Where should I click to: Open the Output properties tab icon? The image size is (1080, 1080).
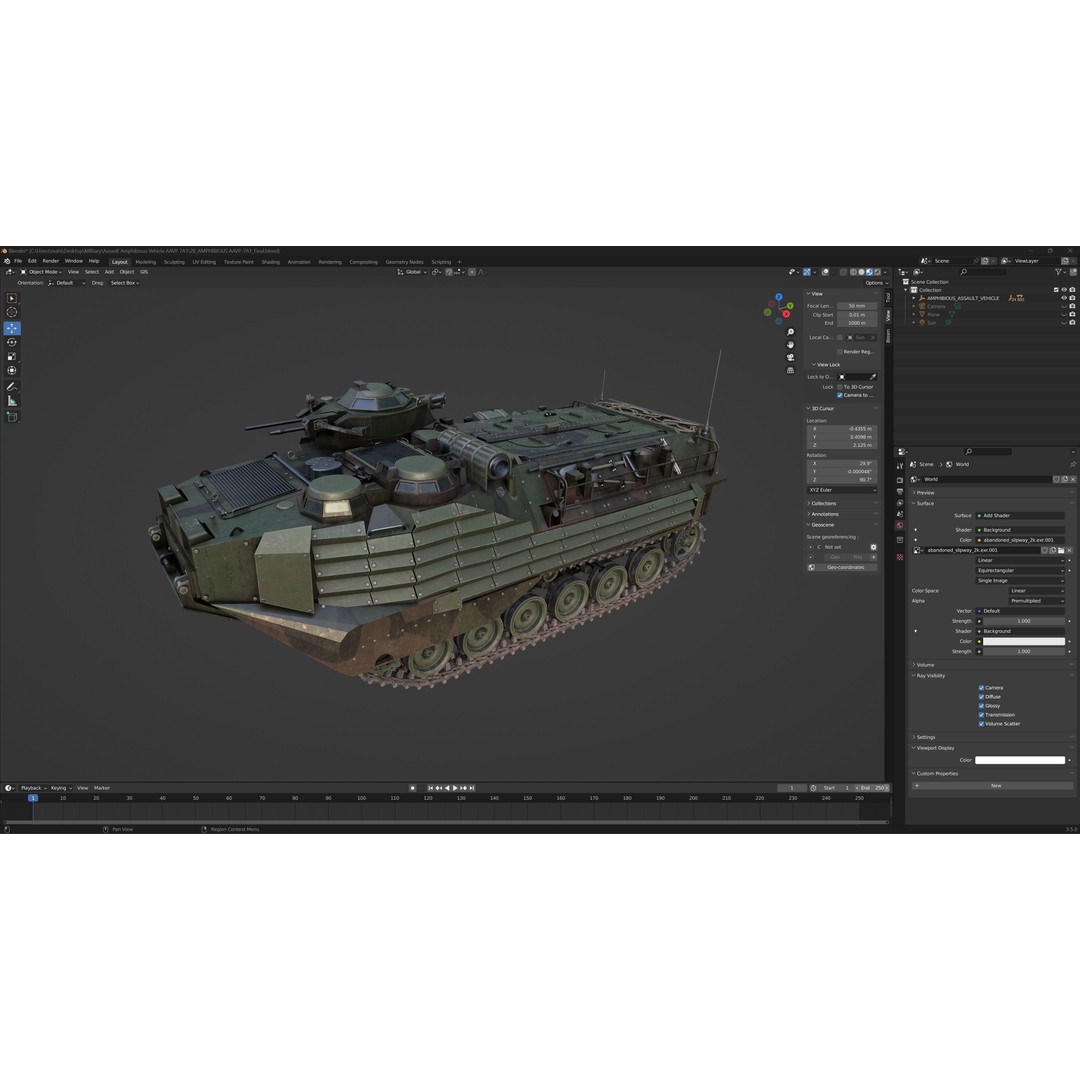pyautogui.click(x=900, y=492)
